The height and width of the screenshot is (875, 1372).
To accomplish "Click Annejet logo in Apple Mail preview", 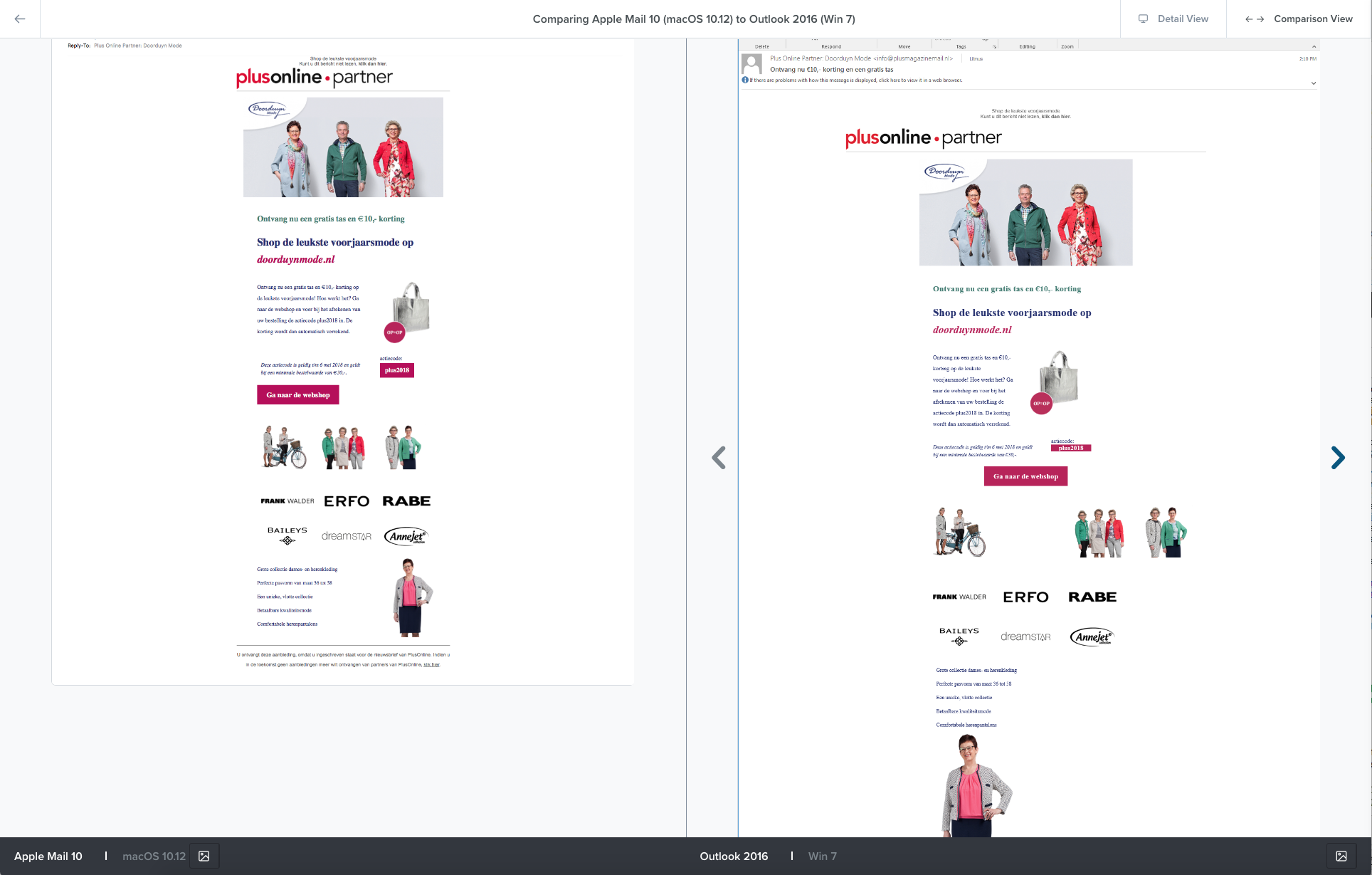I will coord(406,536).
